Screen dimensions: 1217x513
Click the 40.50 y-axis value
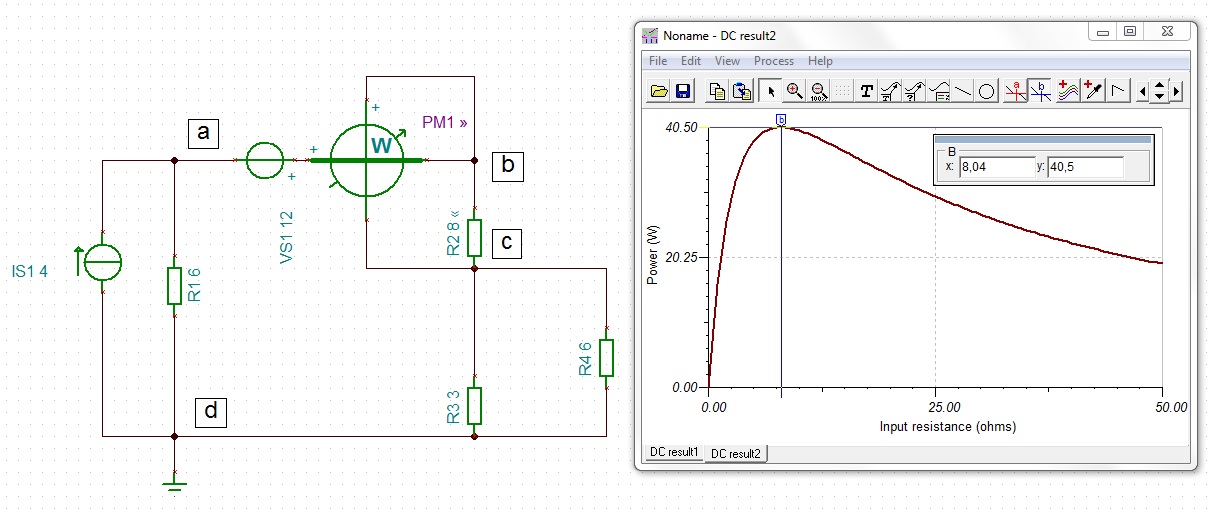pos(680,128)
